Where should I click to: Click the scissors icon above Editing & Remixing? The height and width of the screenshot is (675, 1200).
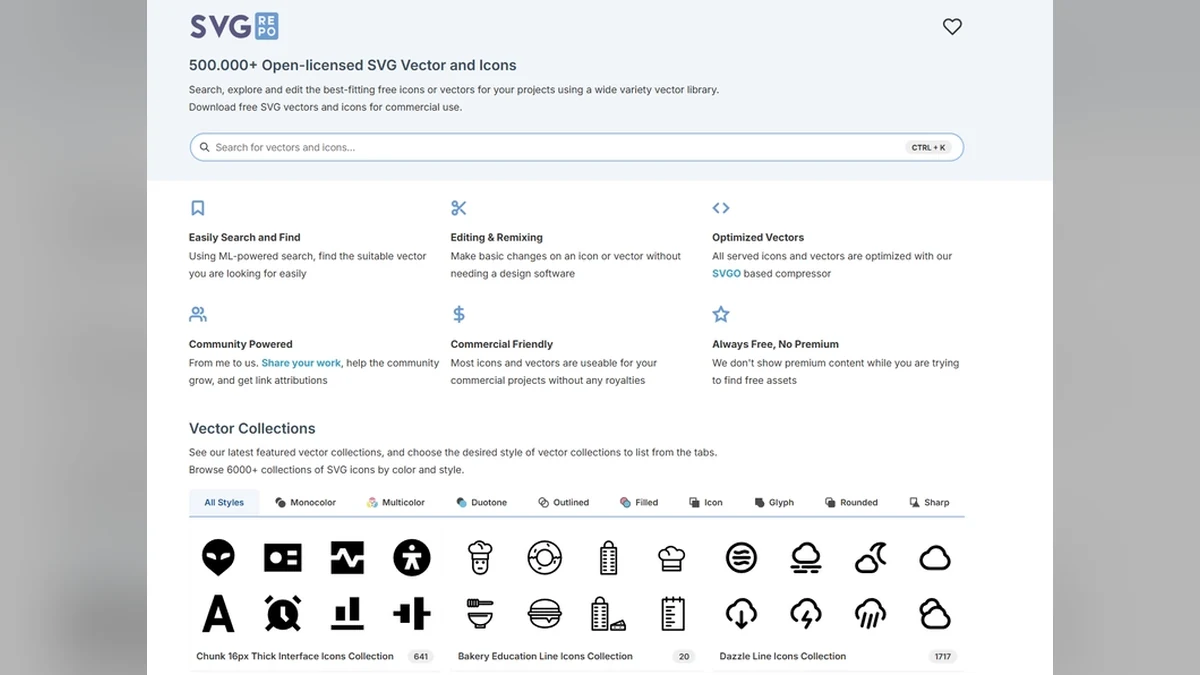tap(459, 208)
